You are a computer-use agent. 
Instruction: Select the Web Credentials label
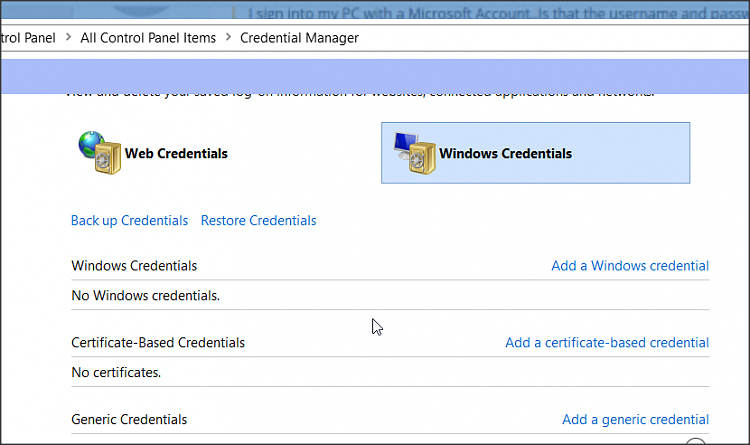(x=176, y=154)
